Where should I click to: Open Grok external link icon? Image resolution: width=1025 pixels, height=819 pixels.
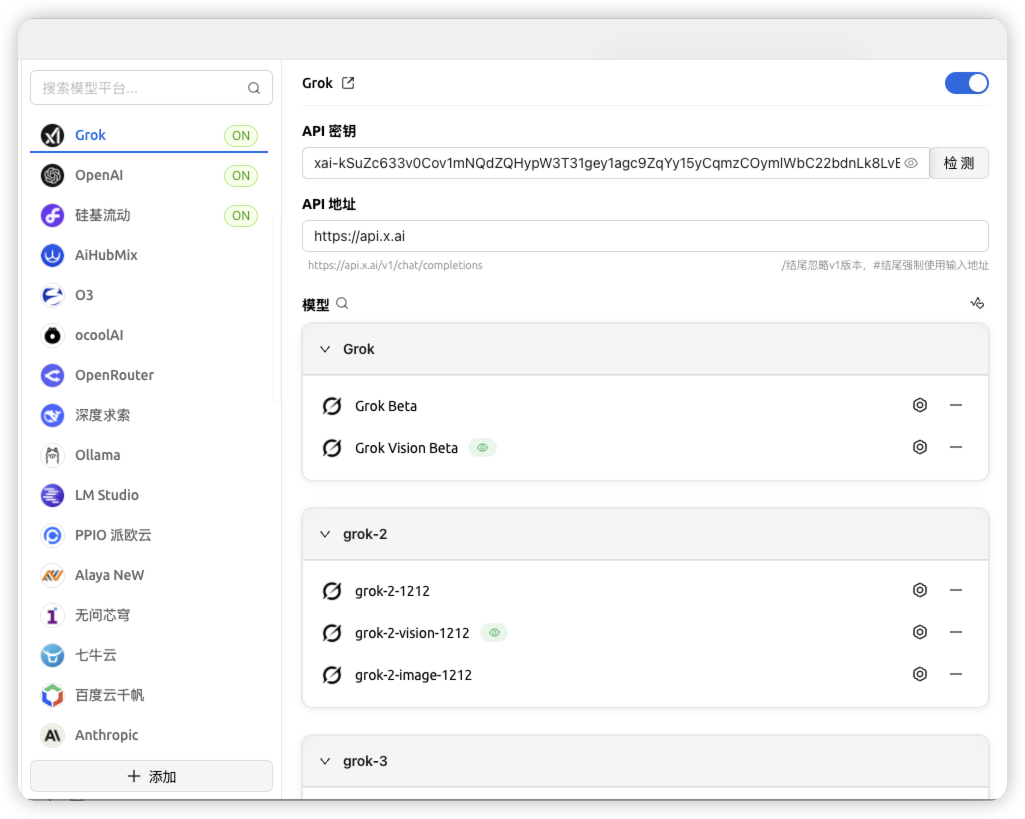[348, 83]
